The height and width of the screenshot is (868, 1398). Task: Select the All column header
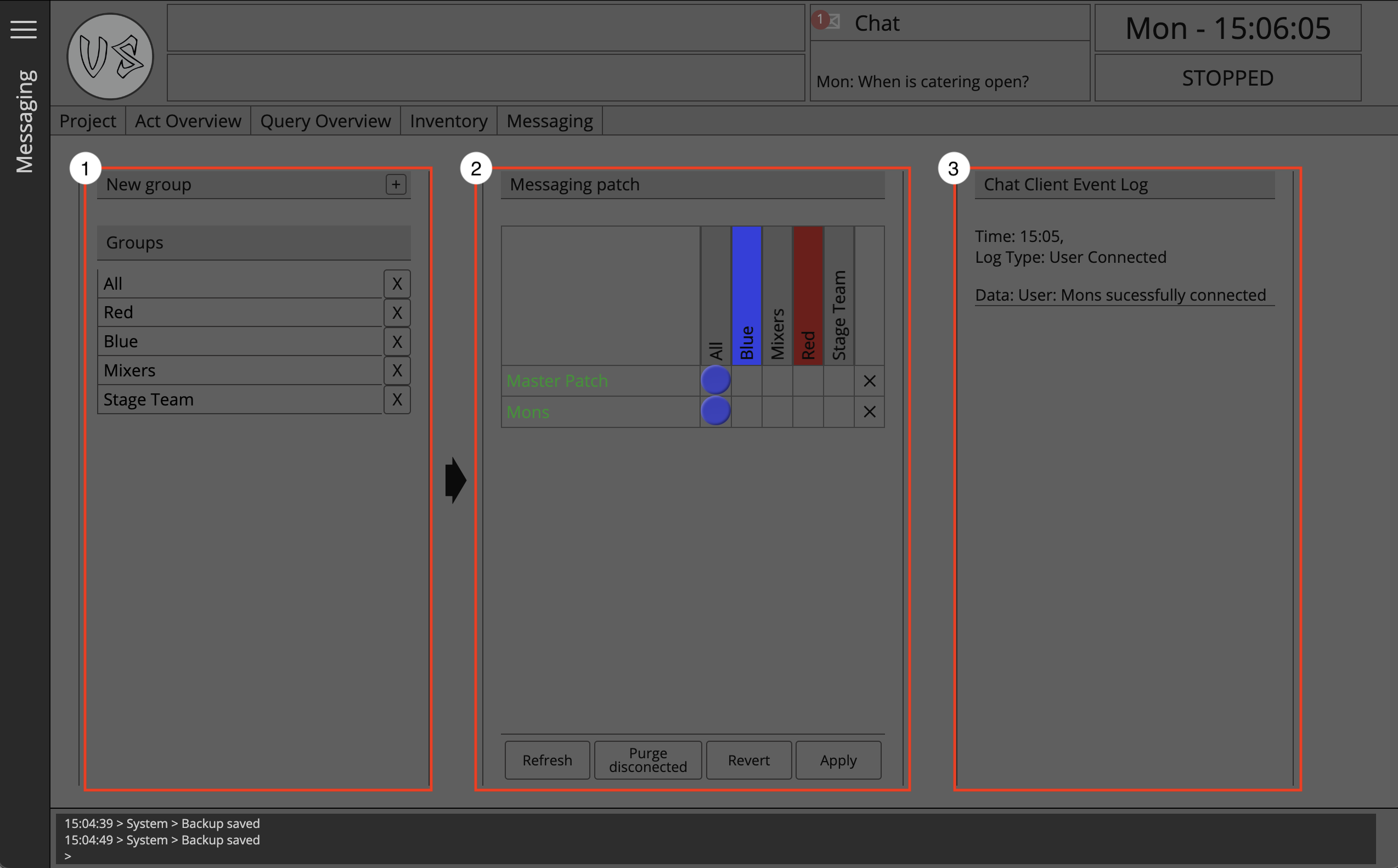715,296
